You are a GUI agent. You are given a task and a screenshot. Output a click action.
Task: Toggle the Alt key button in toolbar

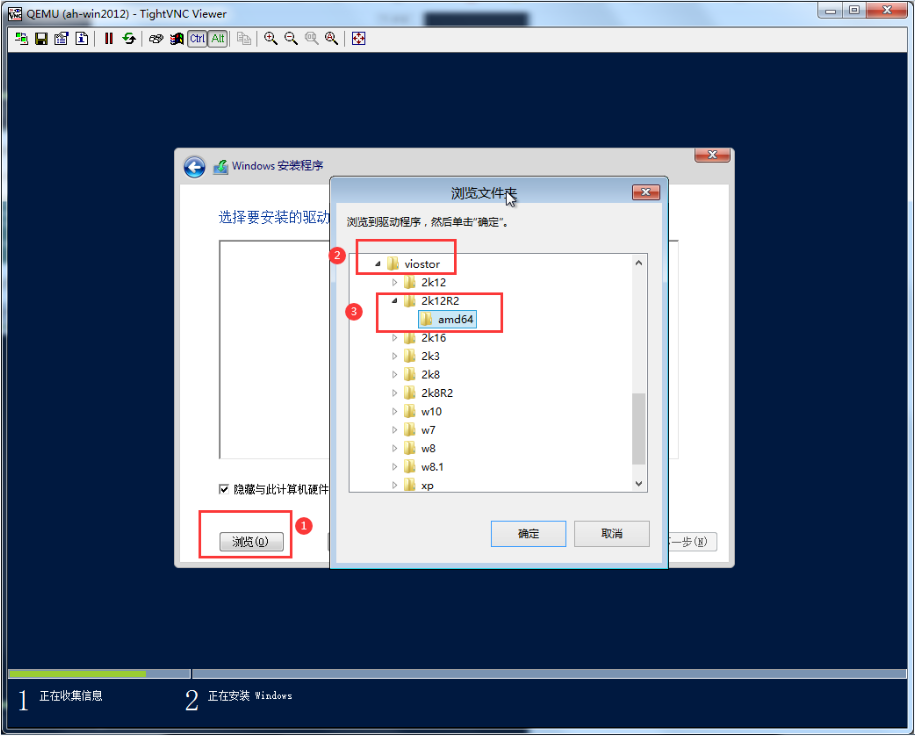[x=217, y=39]
